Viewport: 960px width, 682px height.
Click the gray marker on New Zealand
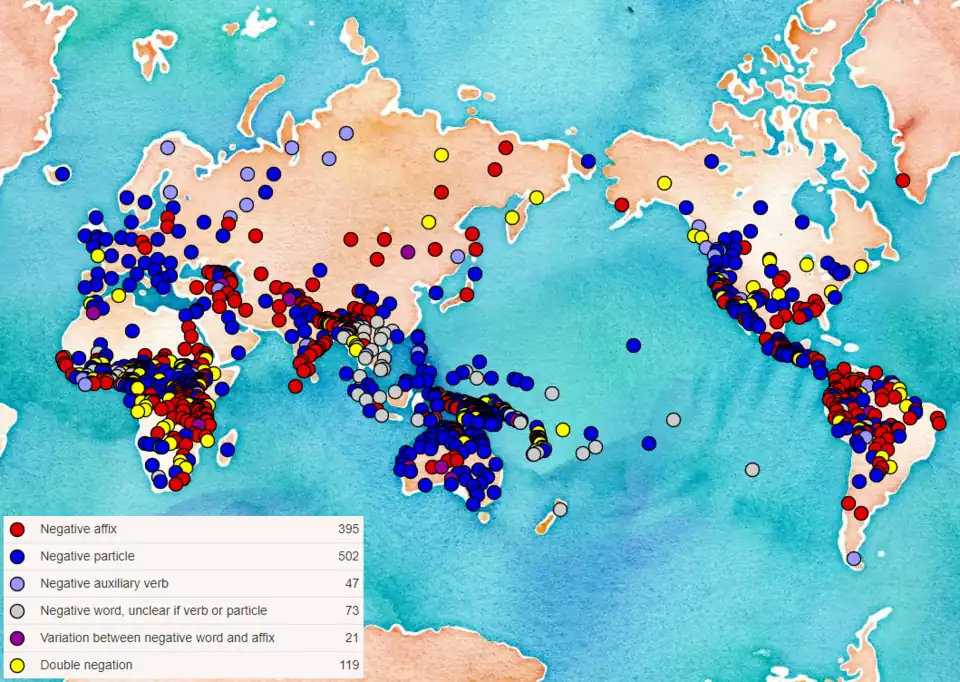point(560,509)
